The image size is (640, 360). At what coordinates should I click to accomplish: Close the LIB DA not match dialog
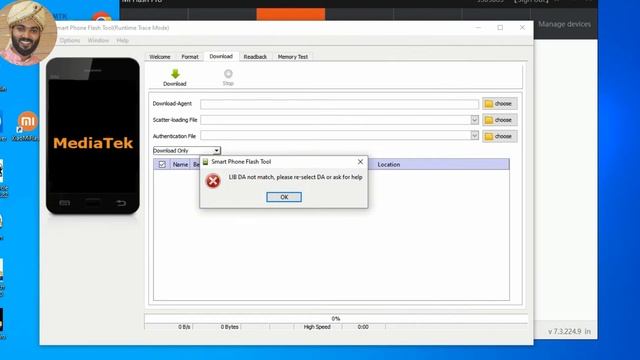click(360, 162)
